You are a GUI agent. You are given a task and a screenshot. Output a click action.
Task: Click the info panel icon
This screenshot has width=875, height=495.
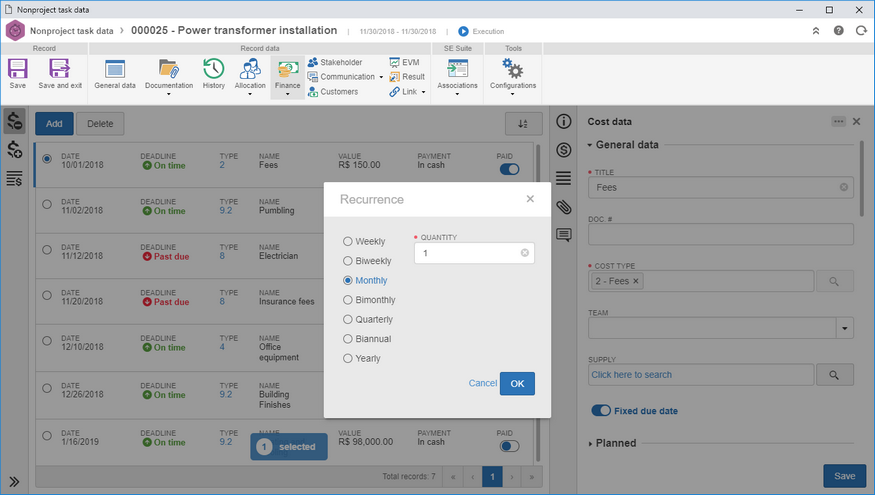564,121
